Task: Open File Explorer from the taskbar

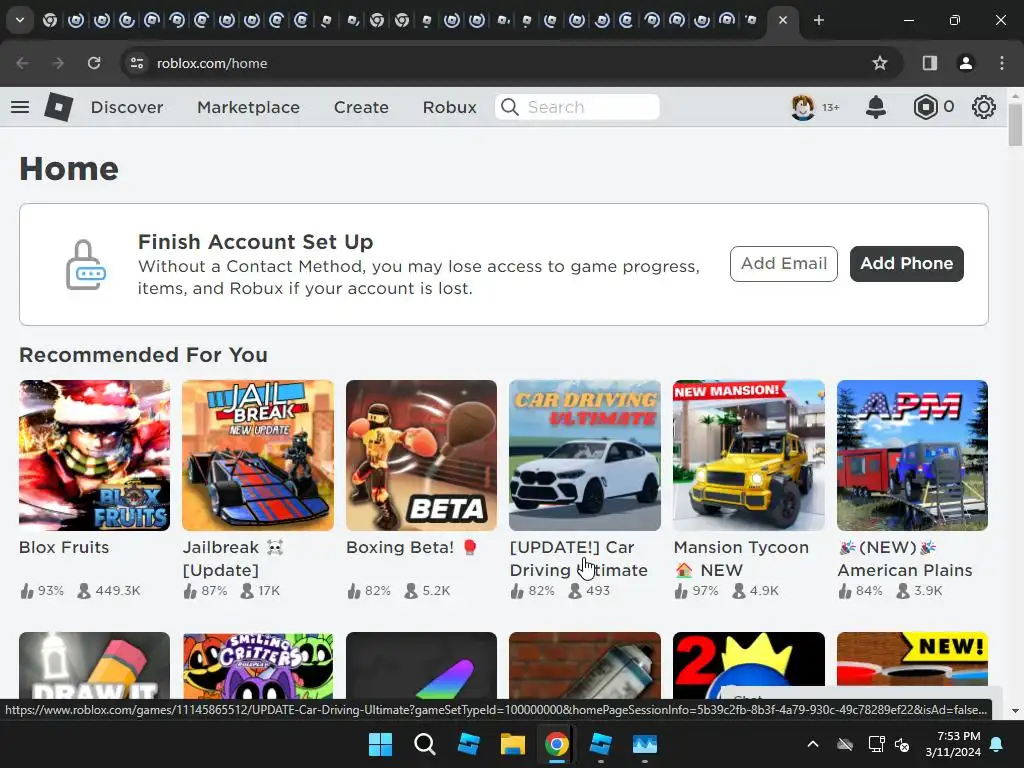Action: pos(513,744)
